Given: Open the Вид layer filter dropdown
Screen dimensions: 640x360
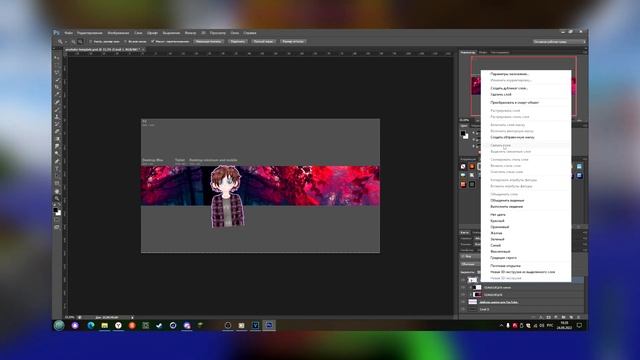Looking at the screenshot, I should pos(470,257).
